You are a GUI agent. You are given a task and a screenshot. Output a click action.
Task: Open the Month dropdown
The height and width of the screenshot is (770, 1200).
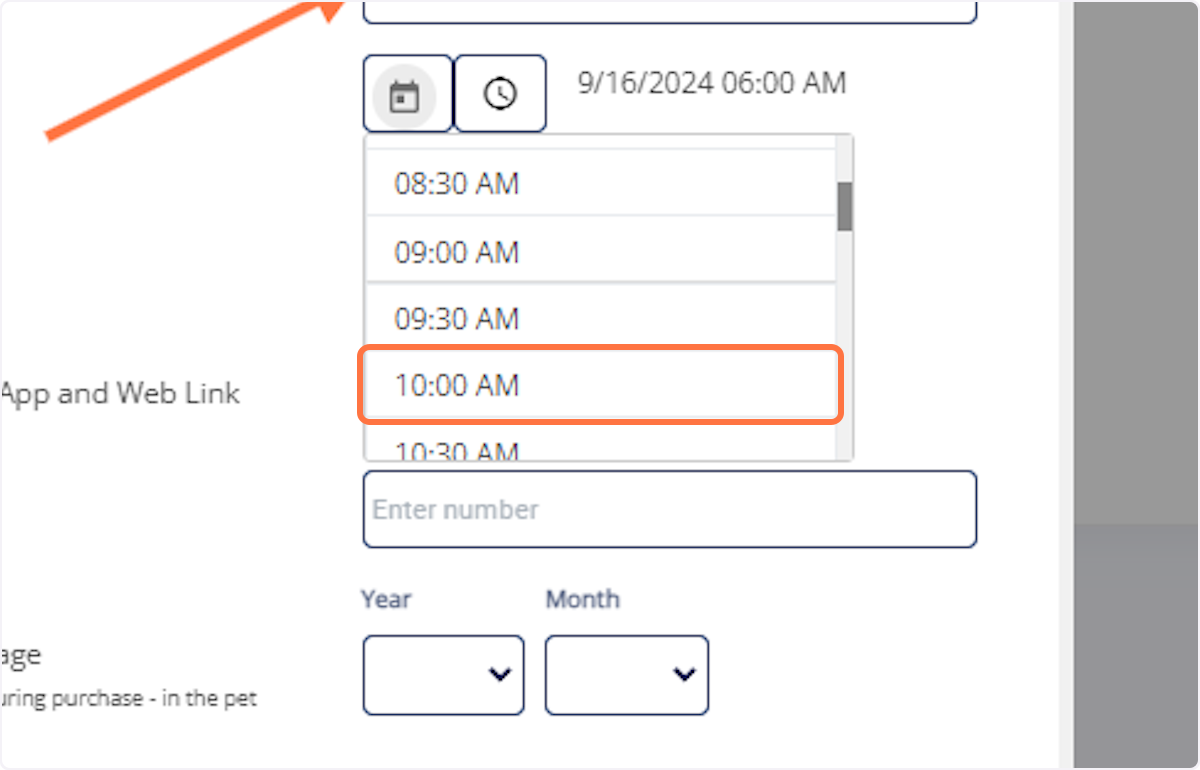(626, 675)
